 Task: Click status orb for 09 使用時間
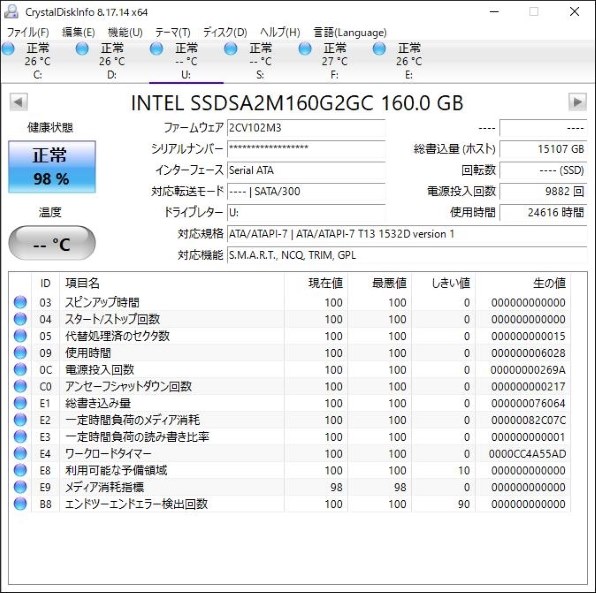[20, 352]
